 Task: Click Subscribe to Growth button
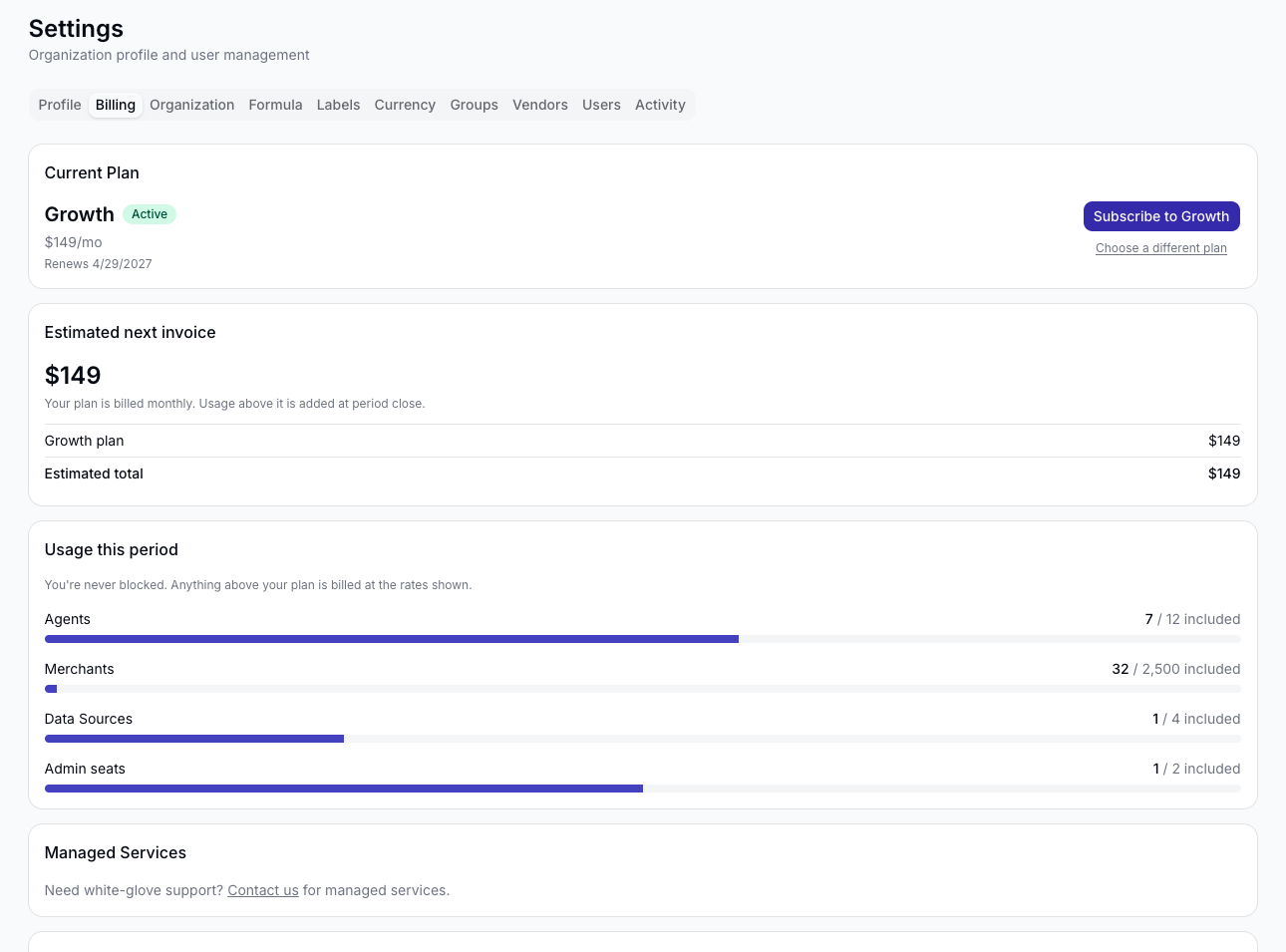pos(1161,216)
